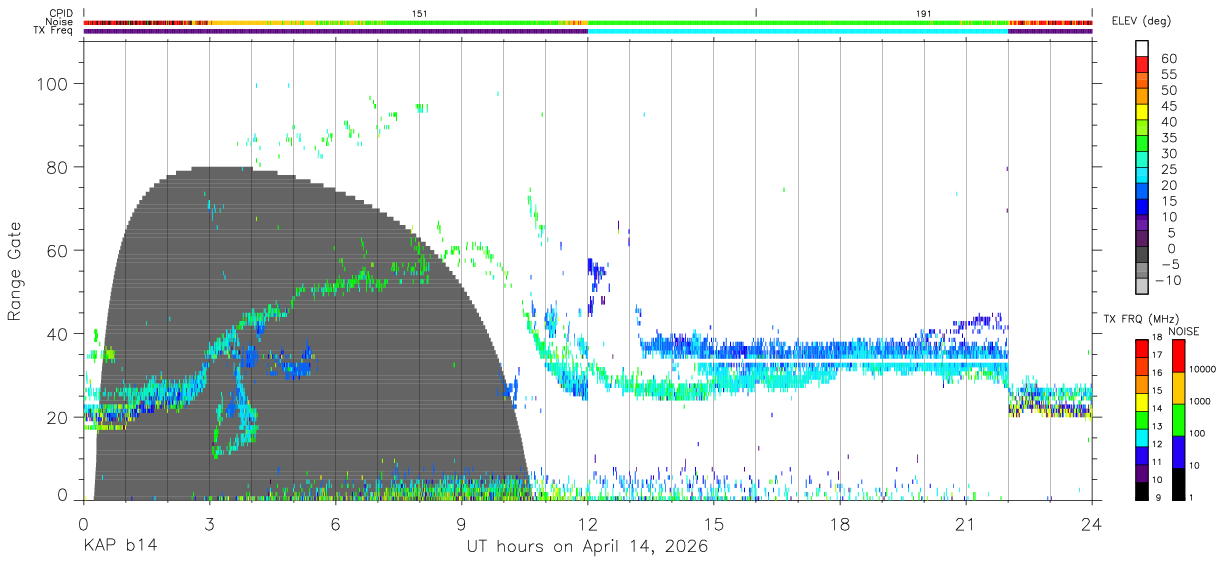Click the 3 tick label on the UT hours axis
The height and width of the screenshot is (567, 1228).
(209, 524)
